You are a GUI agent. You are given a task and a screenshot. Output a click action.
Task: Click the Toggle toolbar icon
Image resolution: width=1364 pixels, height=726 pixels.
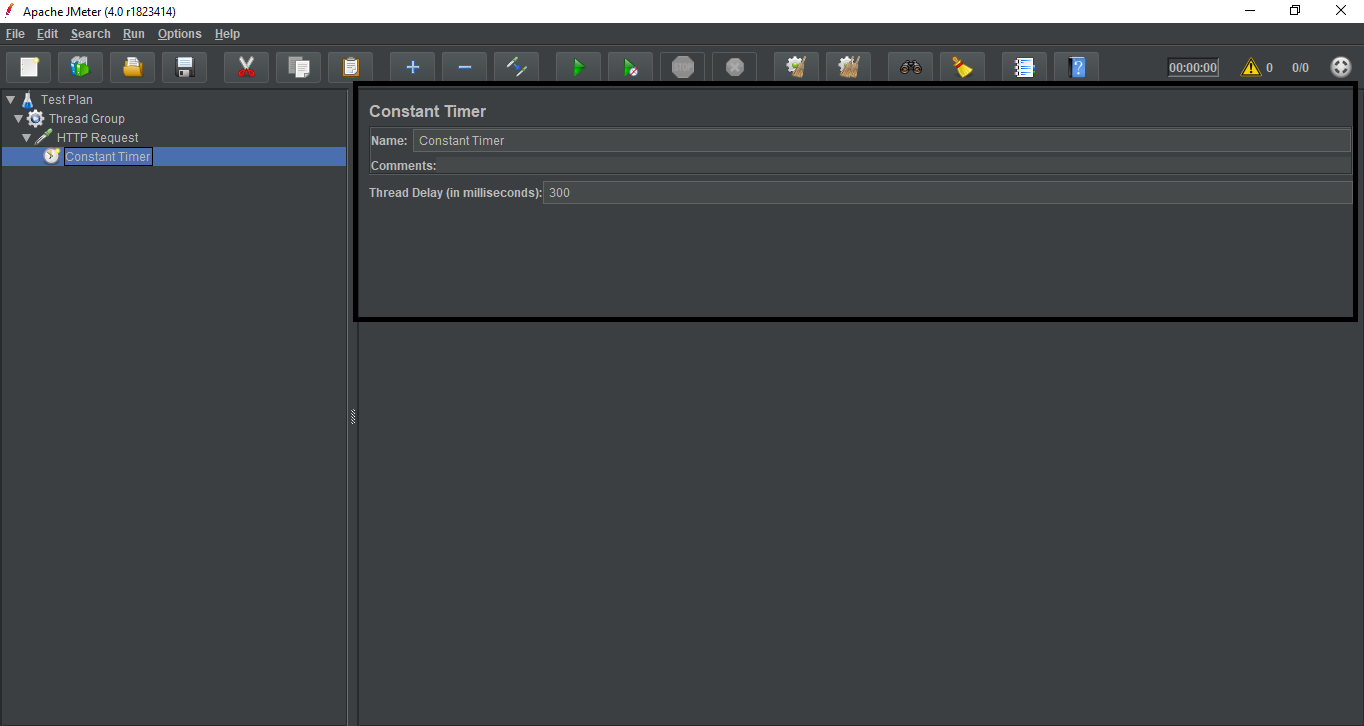(516, 67)
